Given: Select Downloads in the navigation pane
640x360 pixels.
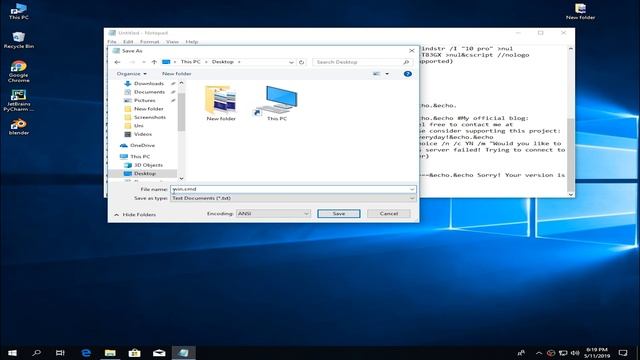Looking at the screenshot, I should [149, 84].
